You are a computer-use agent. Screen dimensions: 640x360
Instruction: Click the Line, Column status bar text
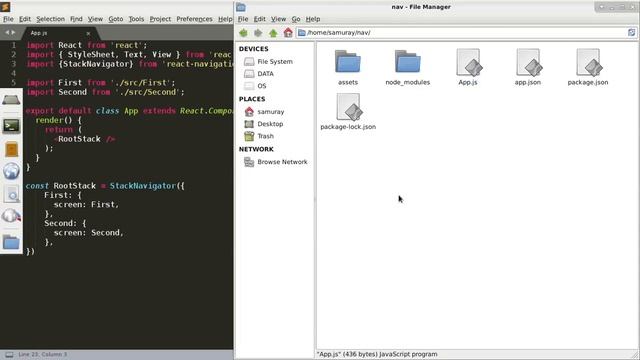[x=42, y=354]
